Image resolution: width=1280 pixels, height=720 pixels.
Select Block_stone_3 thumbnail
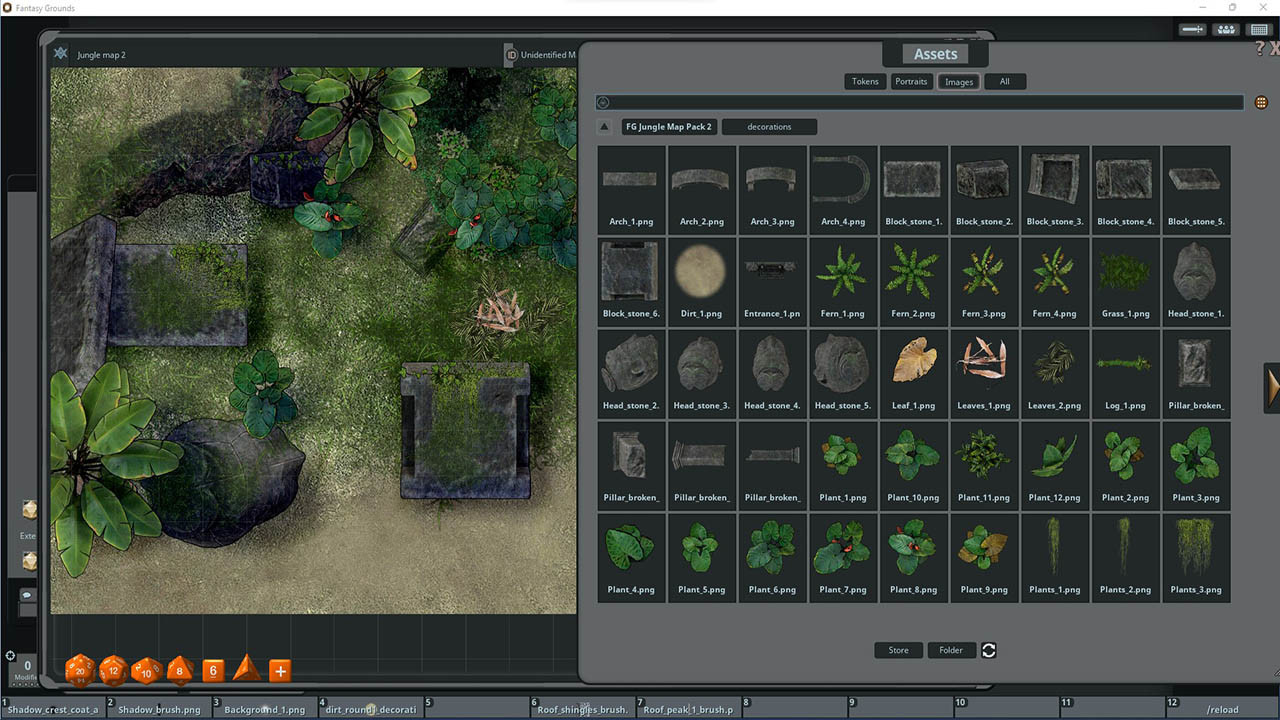[x=1055, y=190]
